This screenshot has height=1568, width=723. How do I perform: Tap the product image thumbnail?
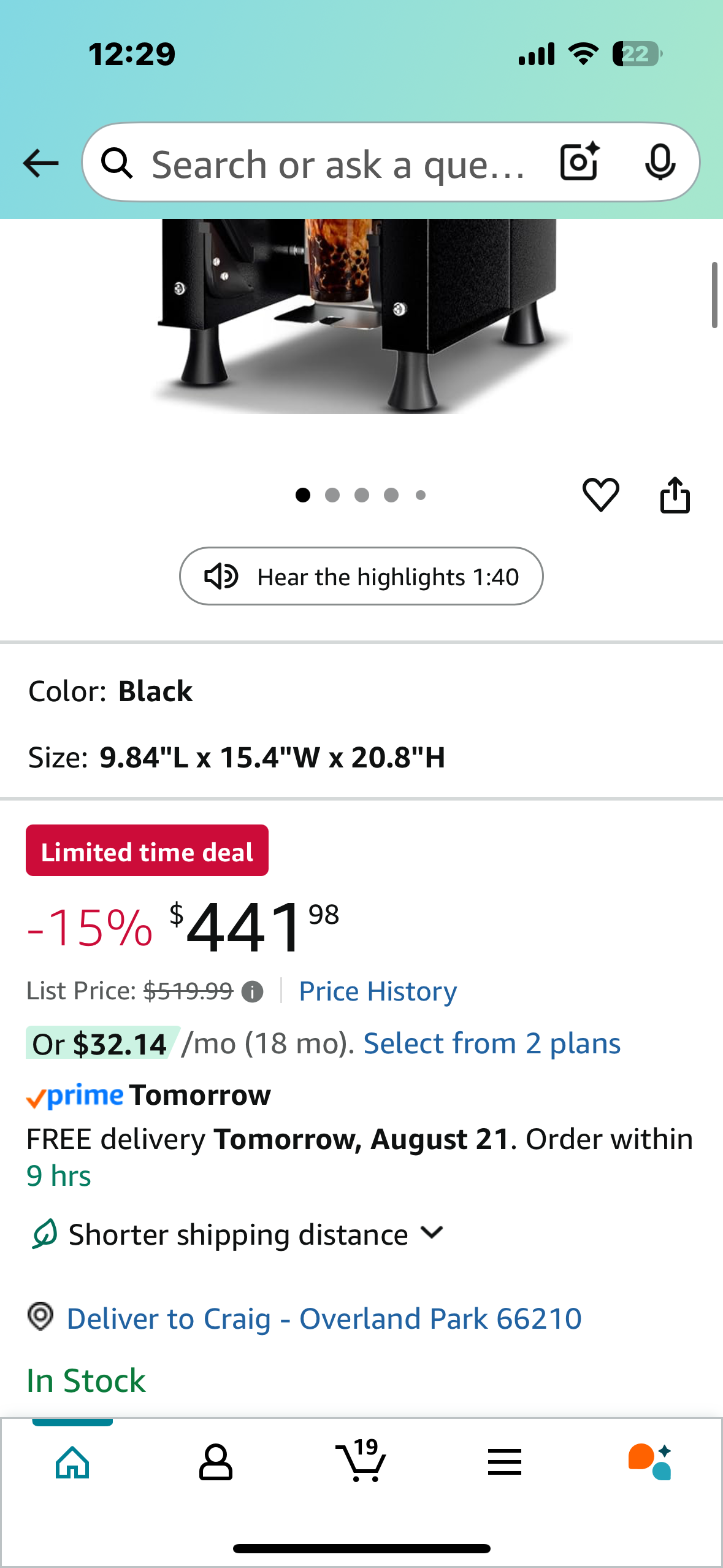[x=361, y=316]
